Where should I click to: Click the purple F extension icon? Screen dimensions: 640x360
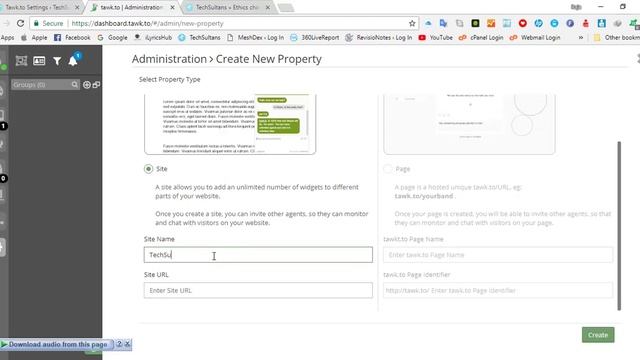[x=570, y=23]
